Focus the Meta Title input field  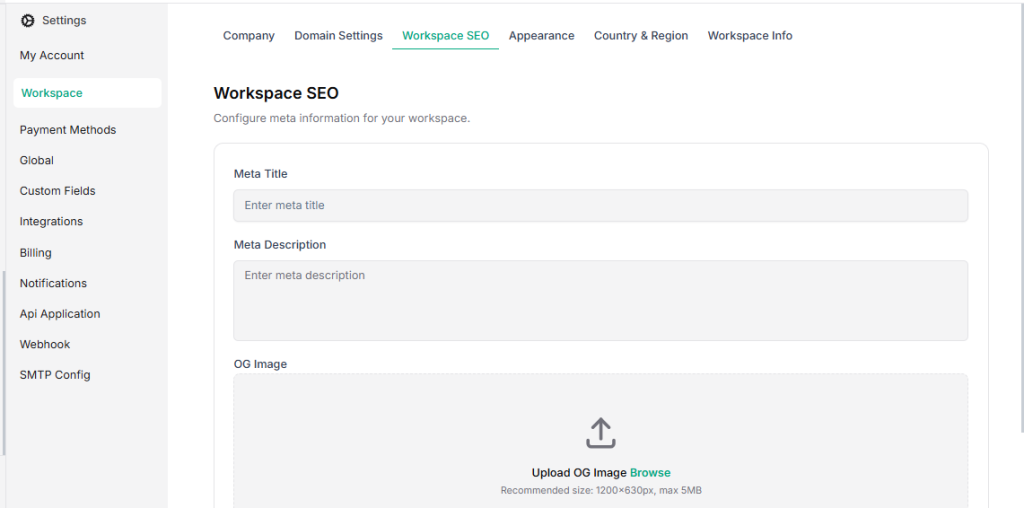(600, 206)
